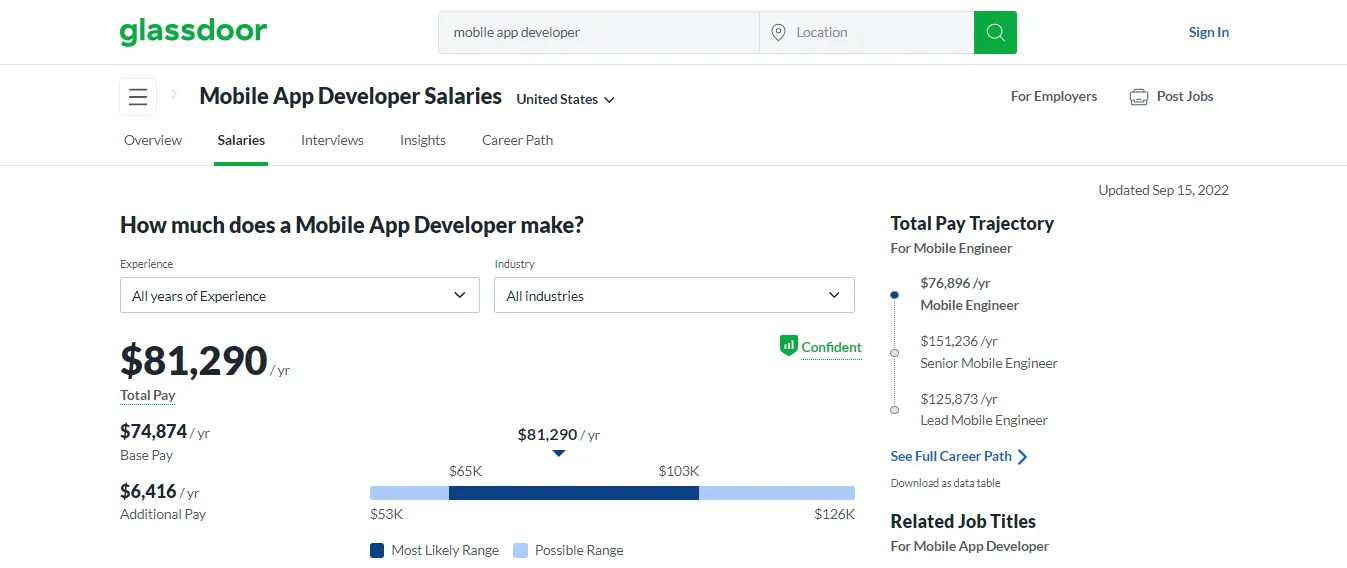
Task: Click the $6,416 additional pay value
Action: (148, 491)
